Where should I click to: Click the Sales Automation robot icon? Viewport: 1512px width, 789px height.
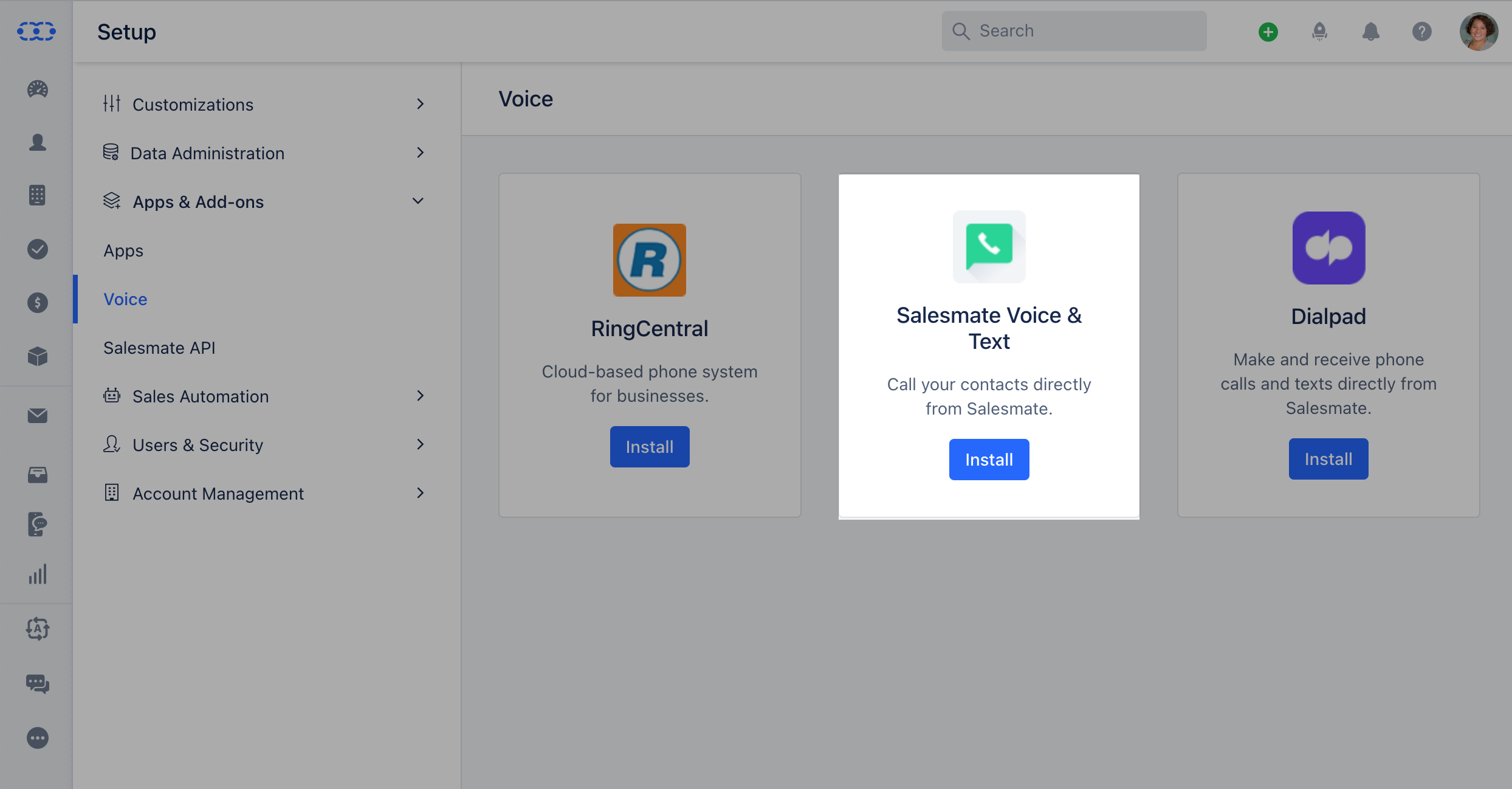pos(112,396)
